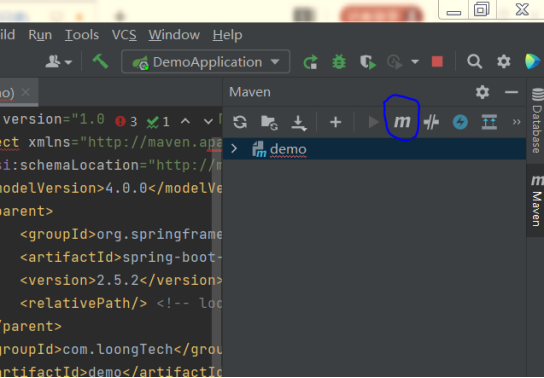Restore the window with the maximize button
Image resolution: width=544 pixels, height=378 pixels.
(482, 9)
